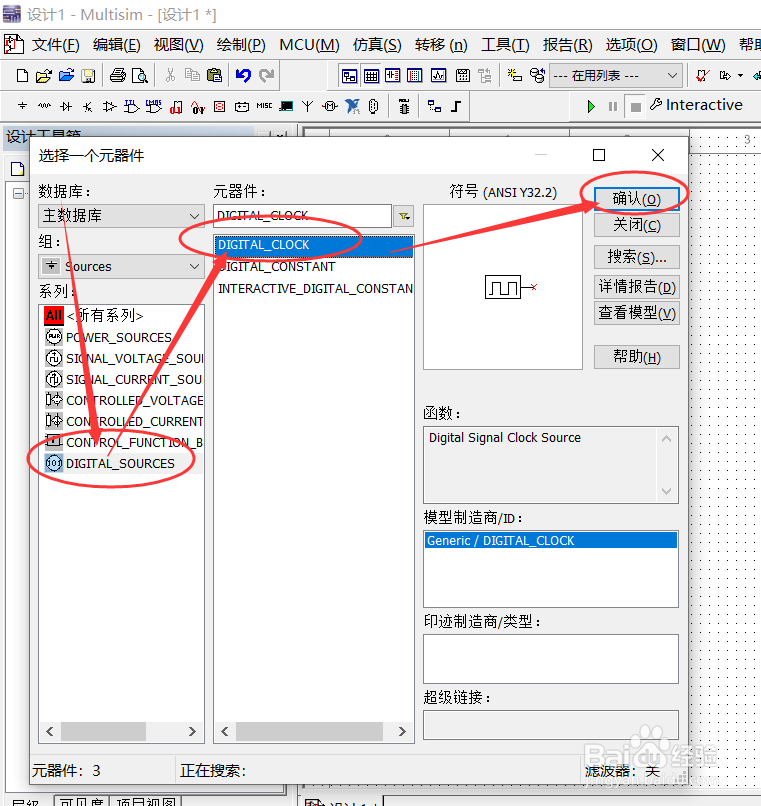761x806 pixels.
Task: Place an RF antenna component
Action: pyautogui.click(x=307, y=106)
